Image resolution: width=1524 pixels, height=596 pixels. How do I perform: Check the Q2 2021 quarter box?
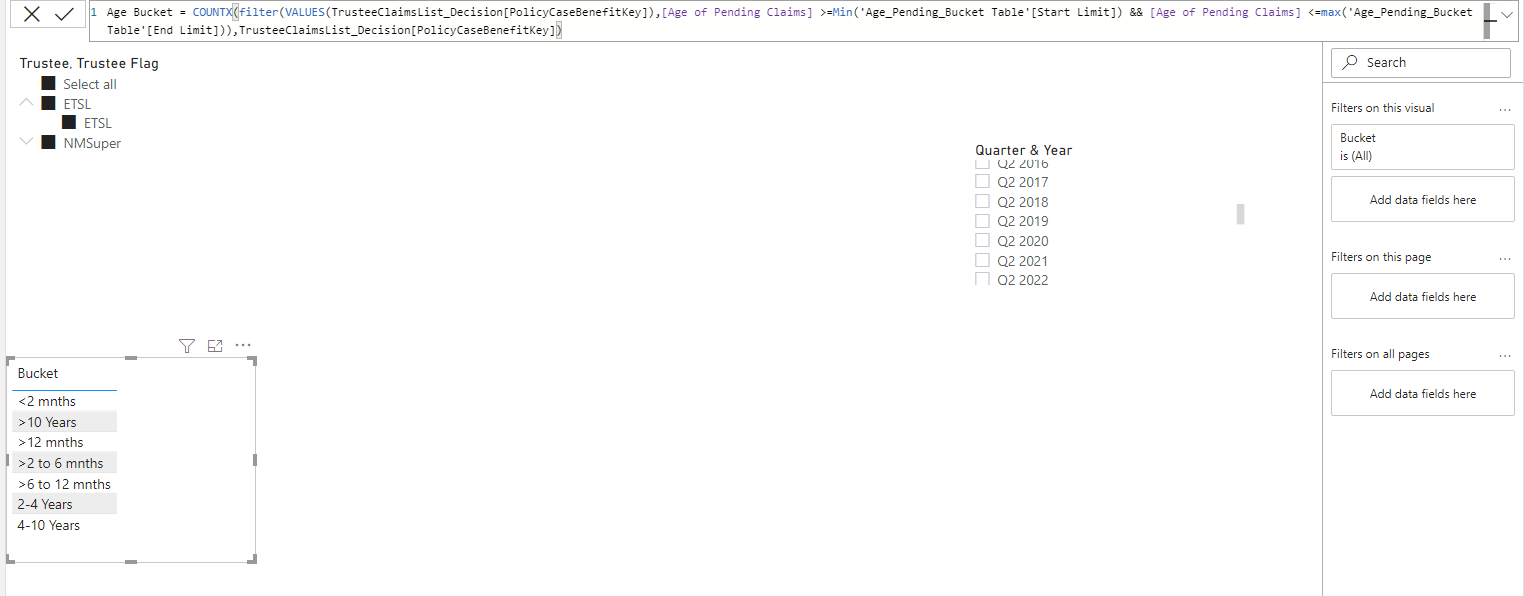pyautogui.click(x=982, y=260)
